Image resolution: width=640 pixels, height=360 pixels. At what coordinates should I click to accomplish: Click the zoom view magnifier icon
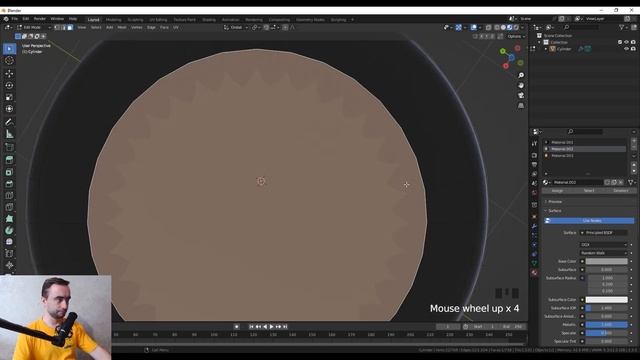pos(521,76)
